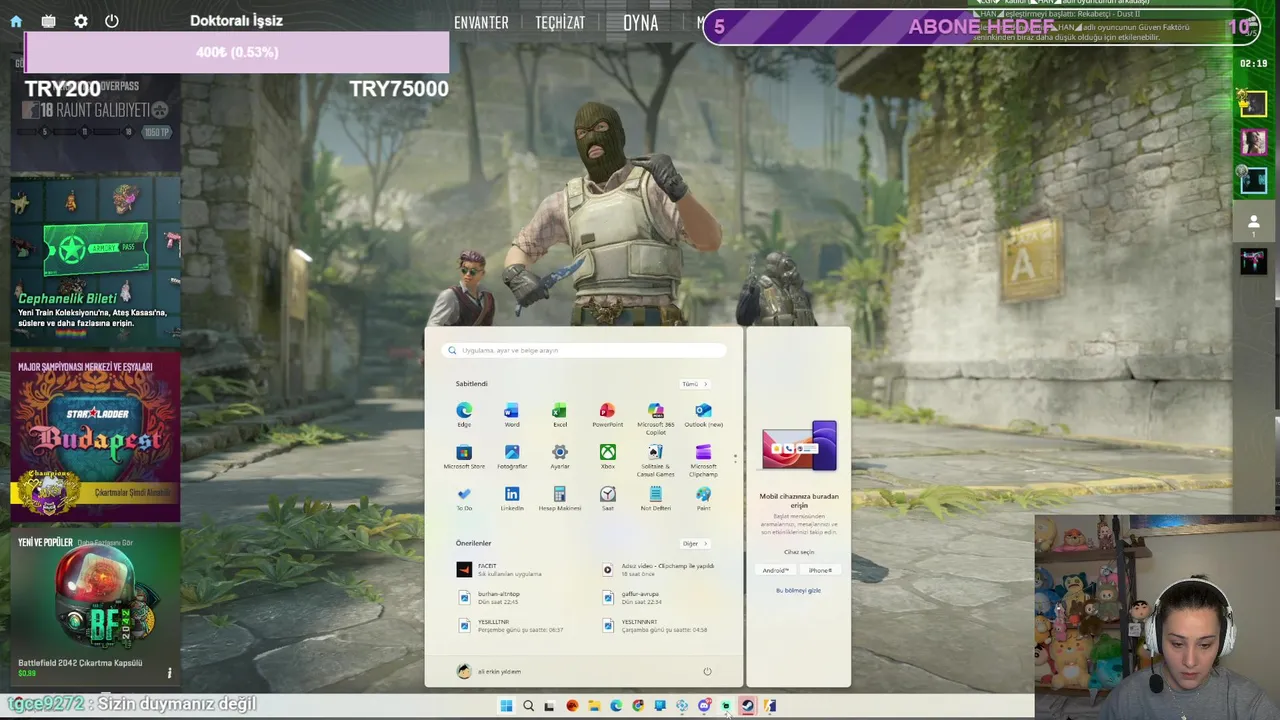Open Microsoft 365 Copilot app
Screen dimensions: 1280x720
point(655,418)
